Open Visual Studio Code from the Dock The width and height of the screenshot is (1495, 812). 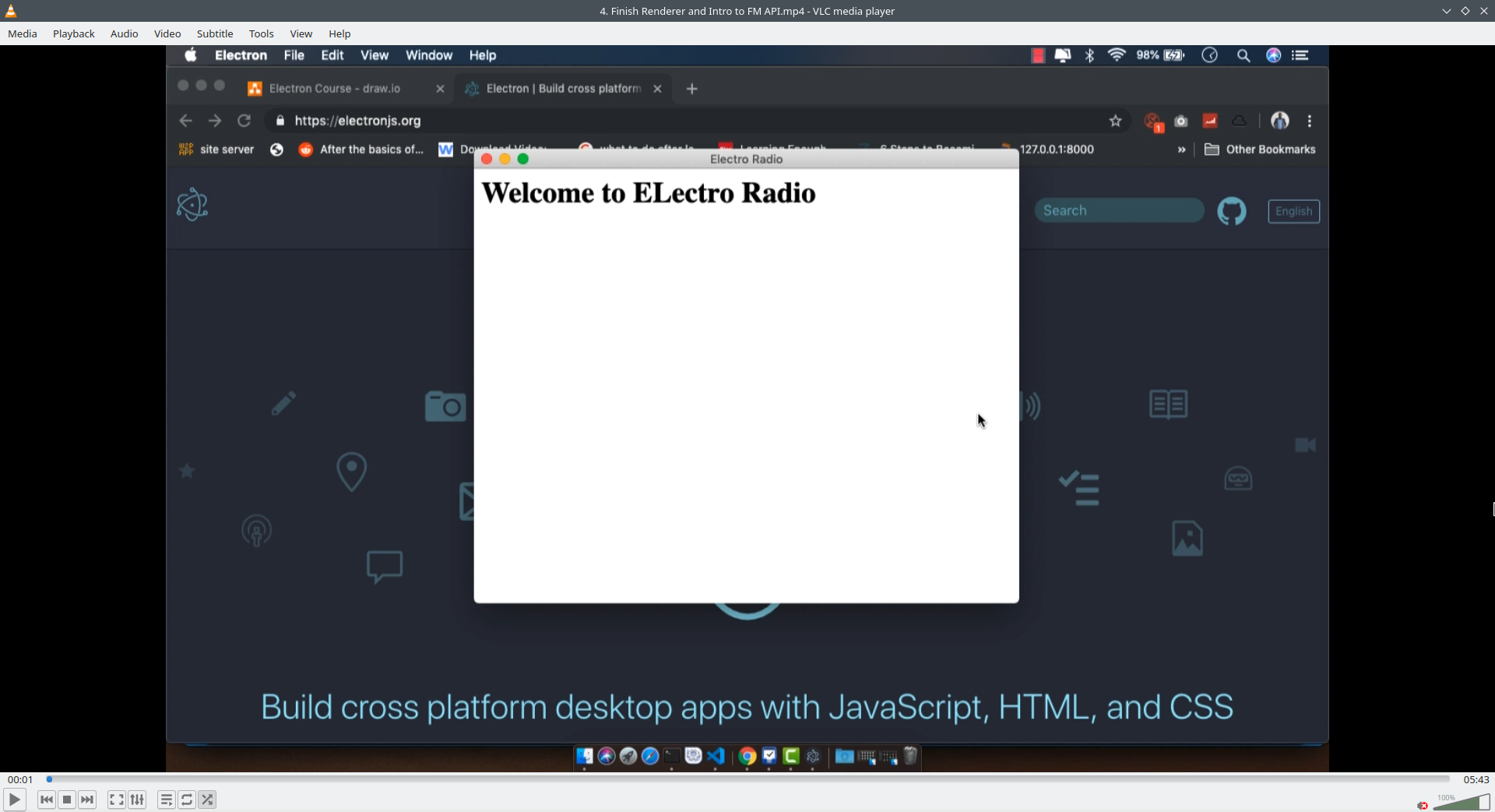point(716,756)
